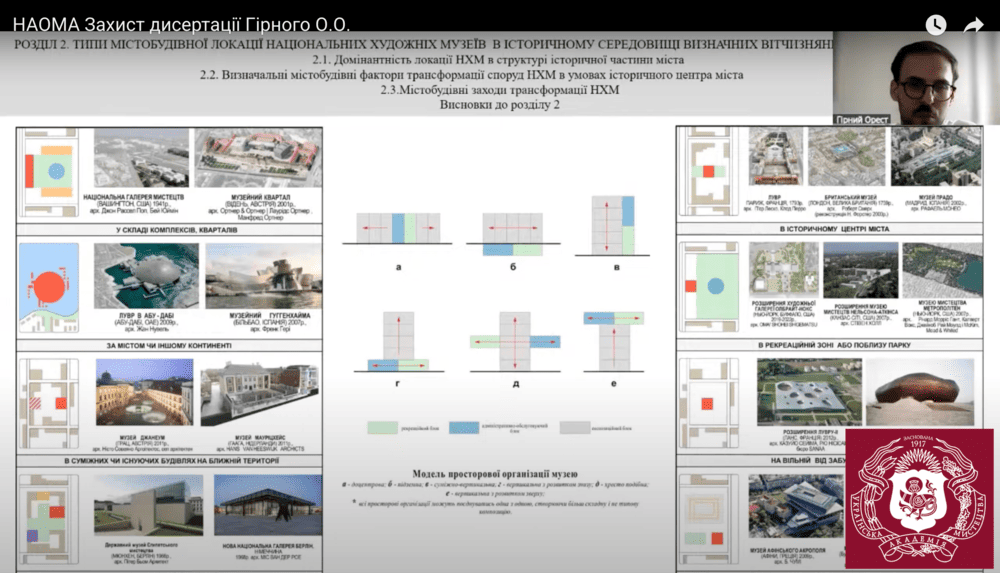The height and width of the screenshot is (573, 1000).
Task: Click the cross-shaped diagram labeled д
Action: coord(515,341)
